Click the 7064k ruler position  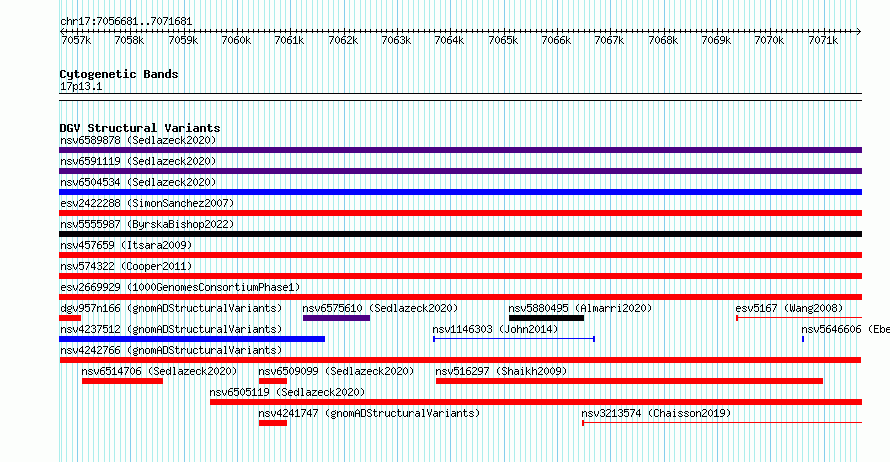(450, 40)
